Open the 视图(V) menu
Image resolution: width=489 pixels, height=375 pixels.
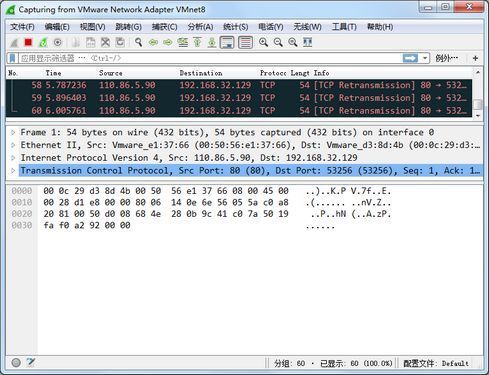pyautogui.click(x=92, y=27)
